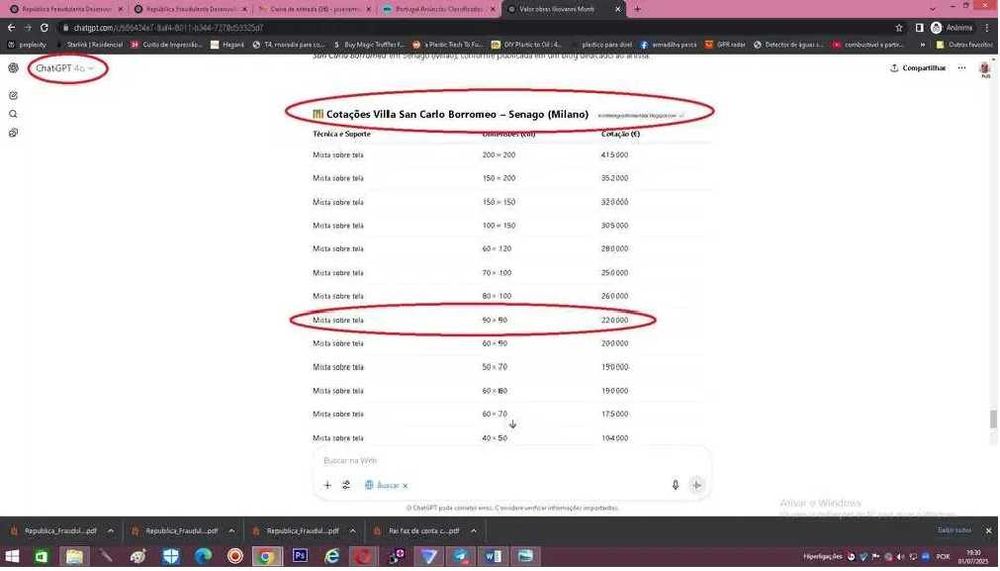1000x571 pixels.
Task: Open the three-dots conversation options menu
Action: pyautogui.click(x=962, y=68)
